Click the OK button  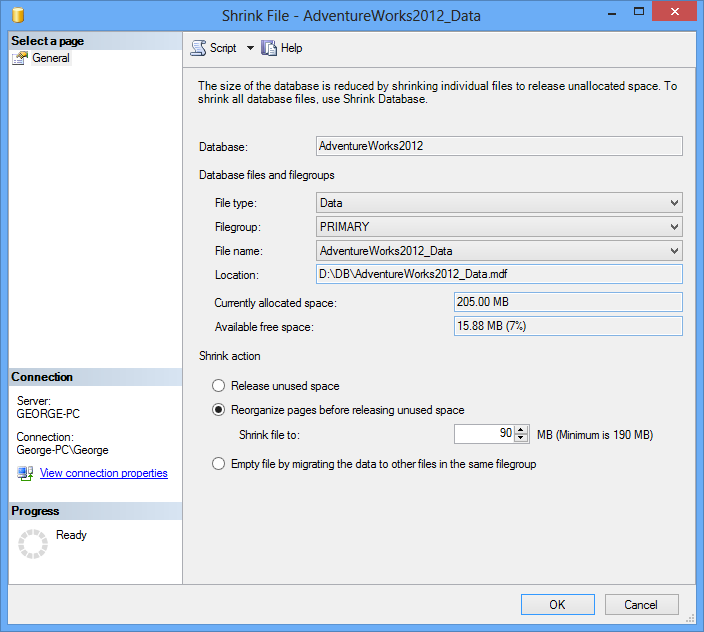coord(558,605)
